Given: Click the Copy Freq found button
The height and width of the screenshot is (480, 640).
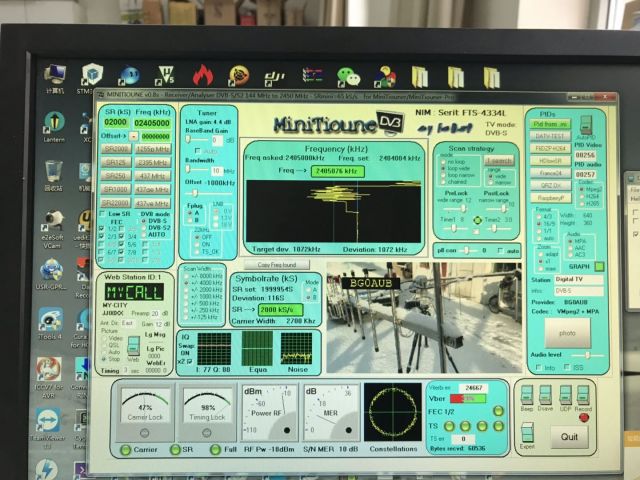Looking at the screenshot, I should coord(277,265).
